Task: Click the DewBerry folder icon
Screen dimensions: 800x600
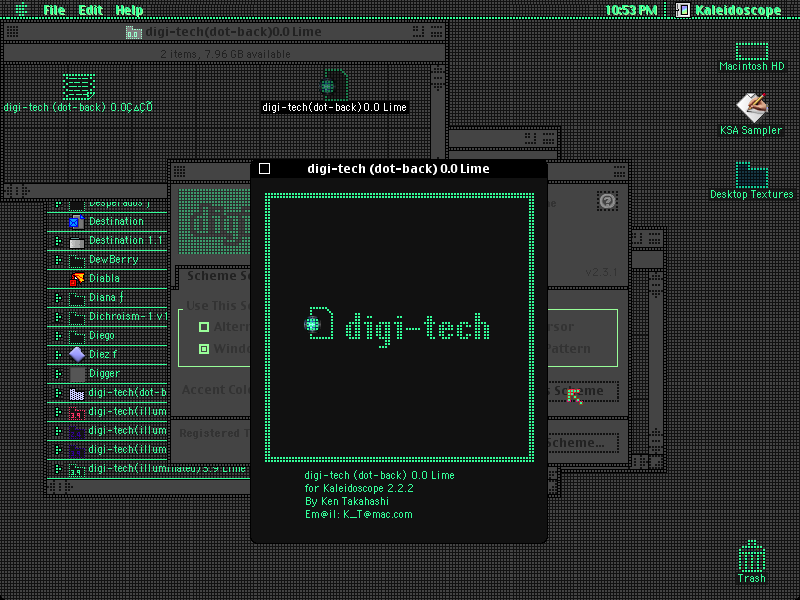Action: [77, 260]
